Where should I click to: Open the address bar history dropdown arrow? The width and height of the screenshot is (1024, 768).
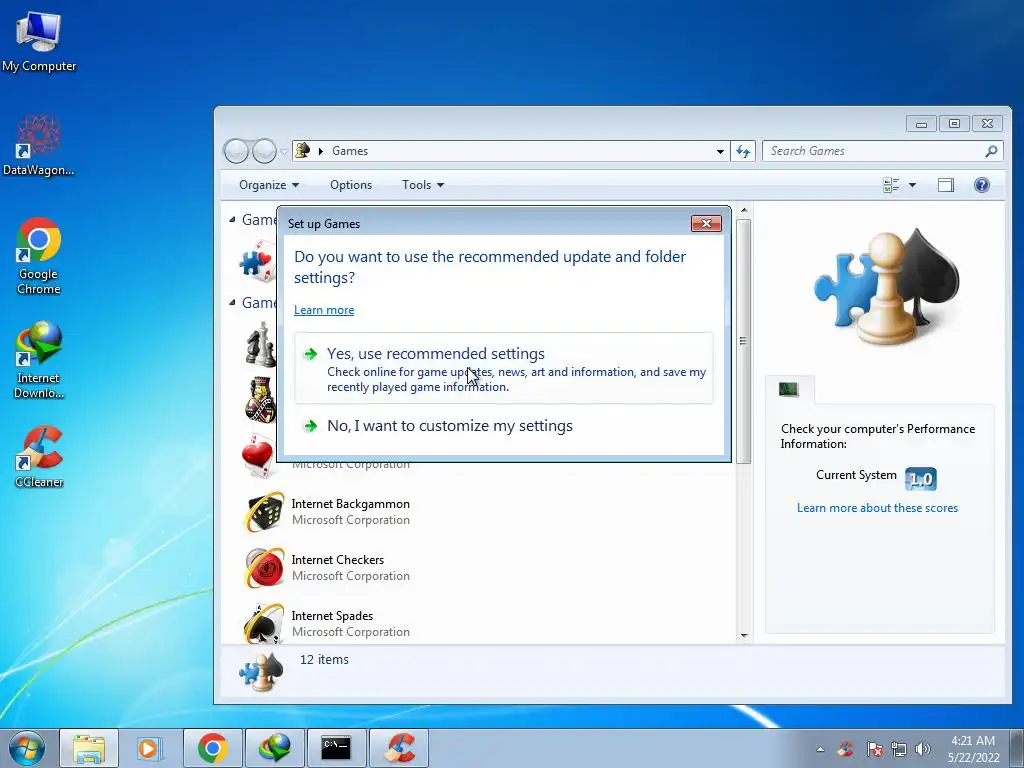[720, 151]
